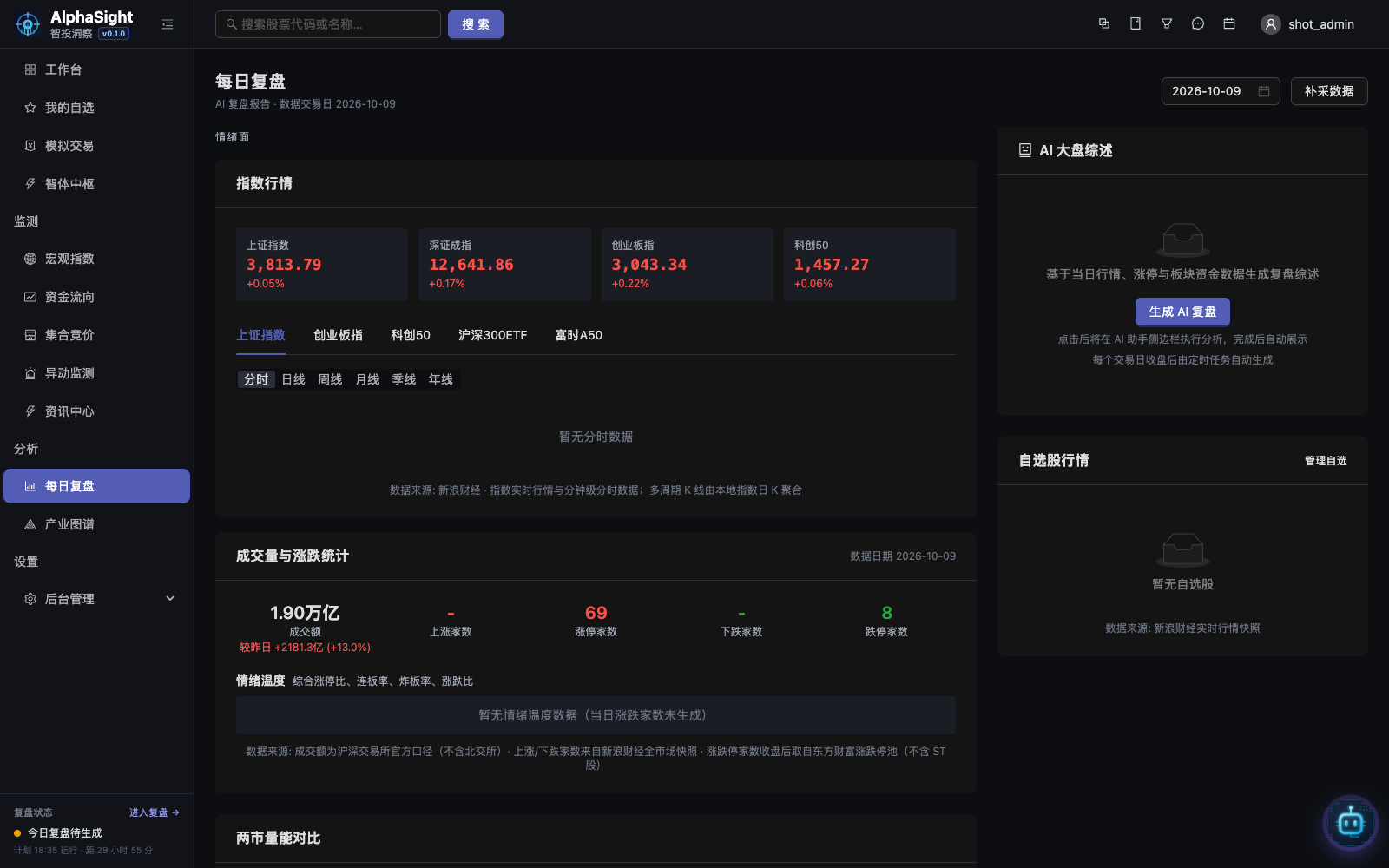The image size is (1389, 868).
Task: Click the 暂无情绪温度数据 notice bar
Action: pos(596,715)
